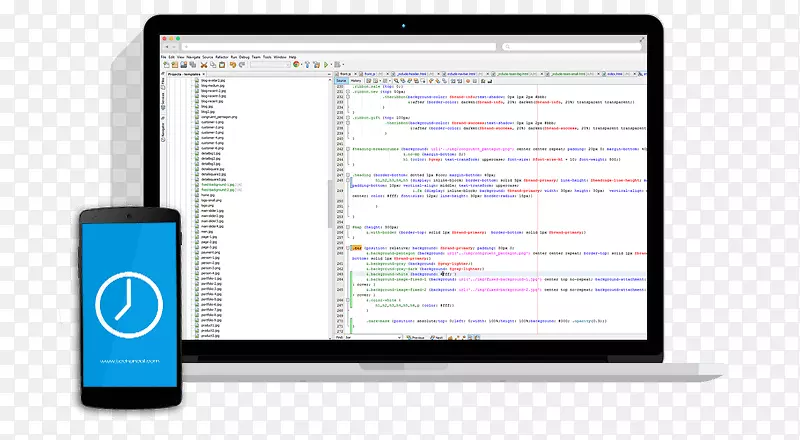Select the Projects panel tab
800x440 pixels.
click(181, 74)
